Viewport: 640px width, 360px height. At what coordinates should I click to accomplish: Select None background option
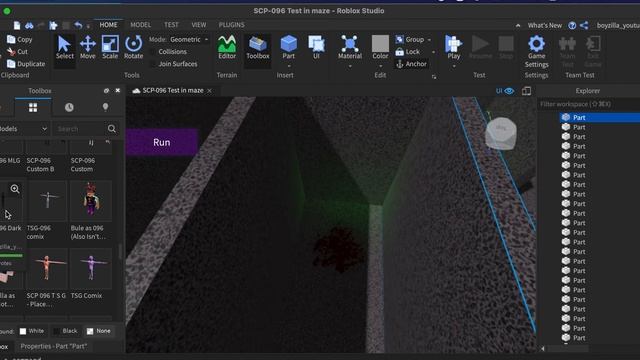tap(99, 331)
